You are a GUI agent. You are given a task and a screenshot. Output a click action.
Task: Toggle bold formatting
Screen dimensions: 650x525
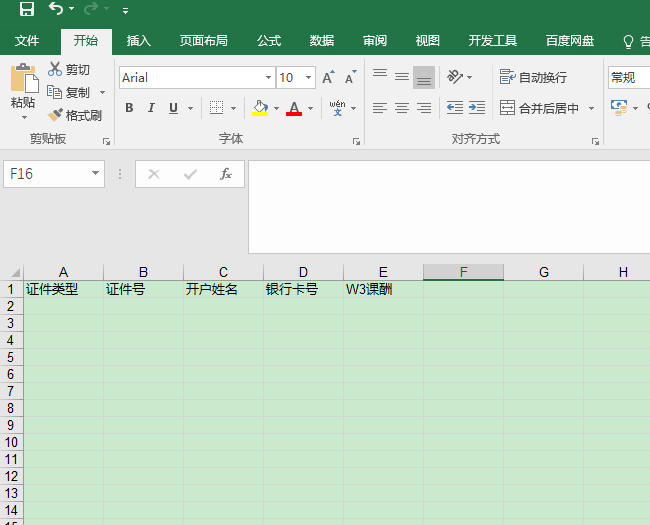(129, 108)
